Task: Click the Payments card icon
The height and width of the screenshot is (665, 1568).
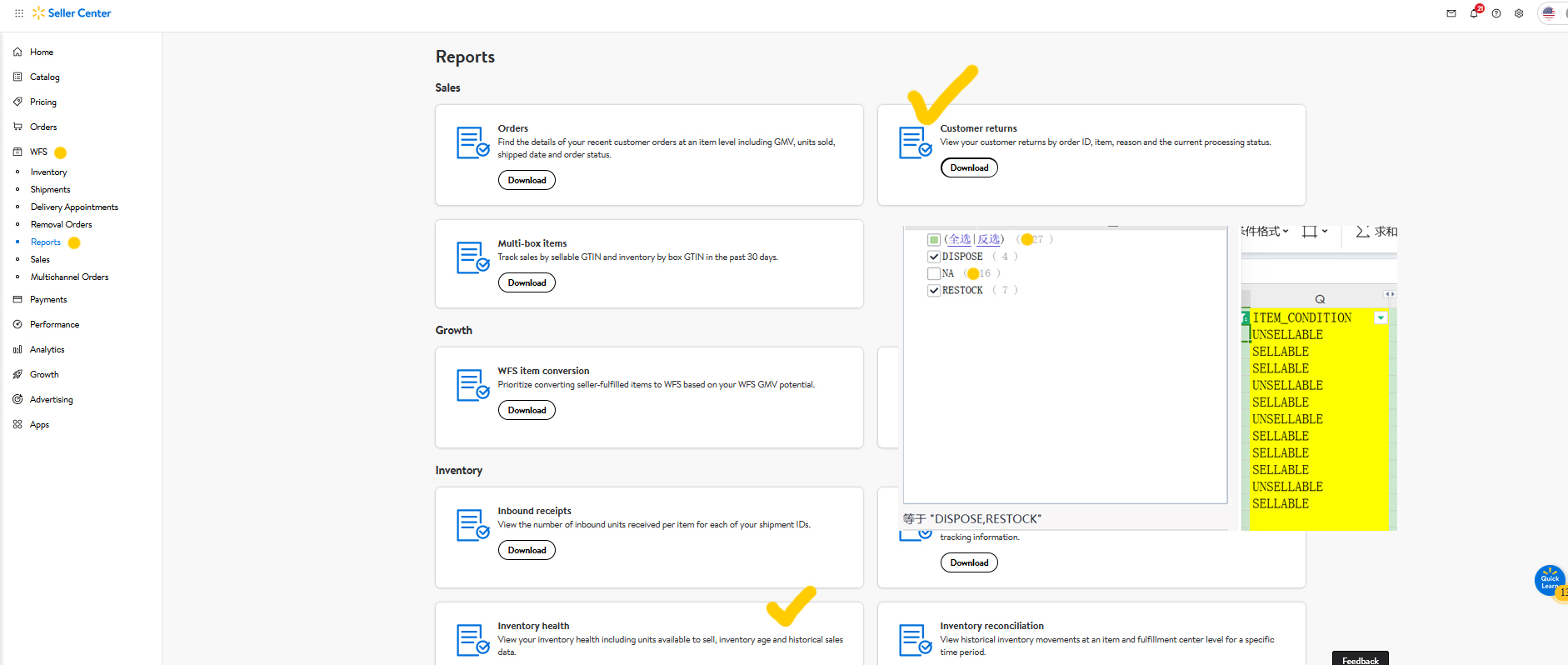Action: [17, 299]
